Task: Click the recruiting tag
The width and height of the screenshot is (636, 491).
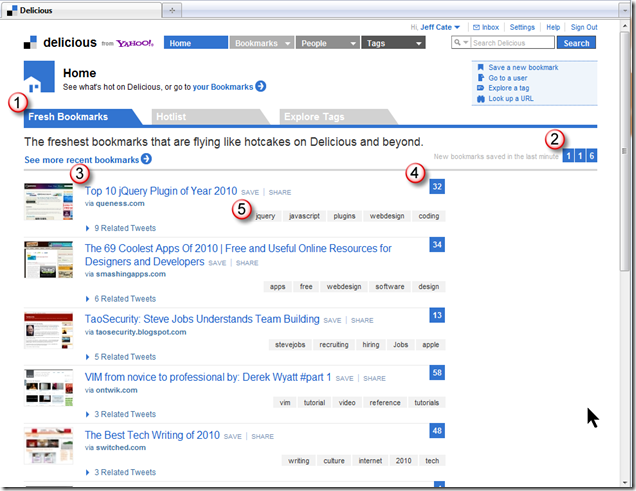Action: point(334,345)
